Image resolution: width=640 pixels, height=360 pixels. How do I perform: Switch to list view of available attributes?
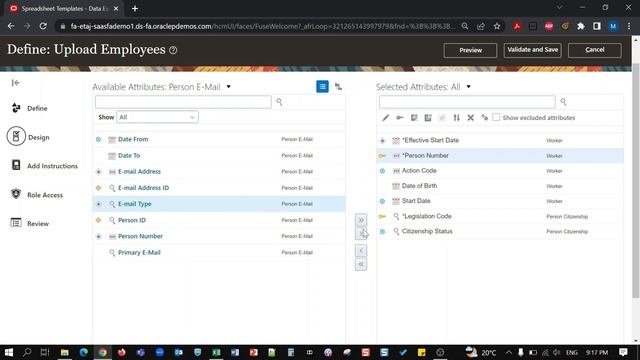(x=322, y=87)
